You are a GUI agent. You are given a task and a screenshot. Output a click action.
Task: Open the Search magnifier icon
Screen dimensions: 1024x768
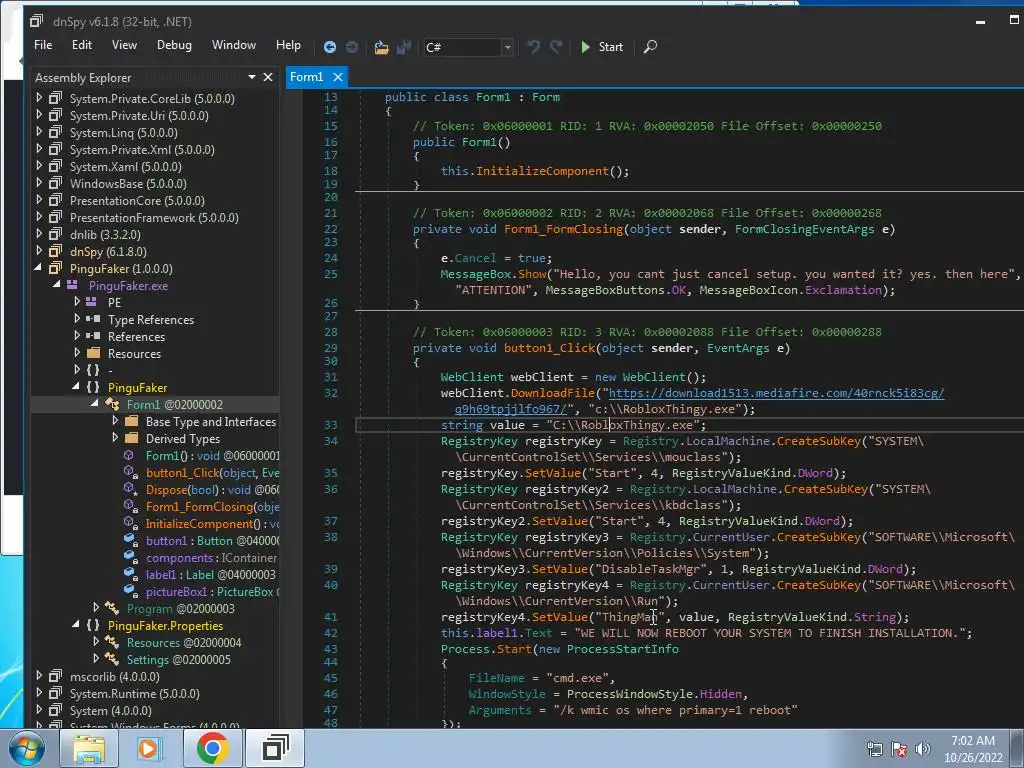pos(650,47)
